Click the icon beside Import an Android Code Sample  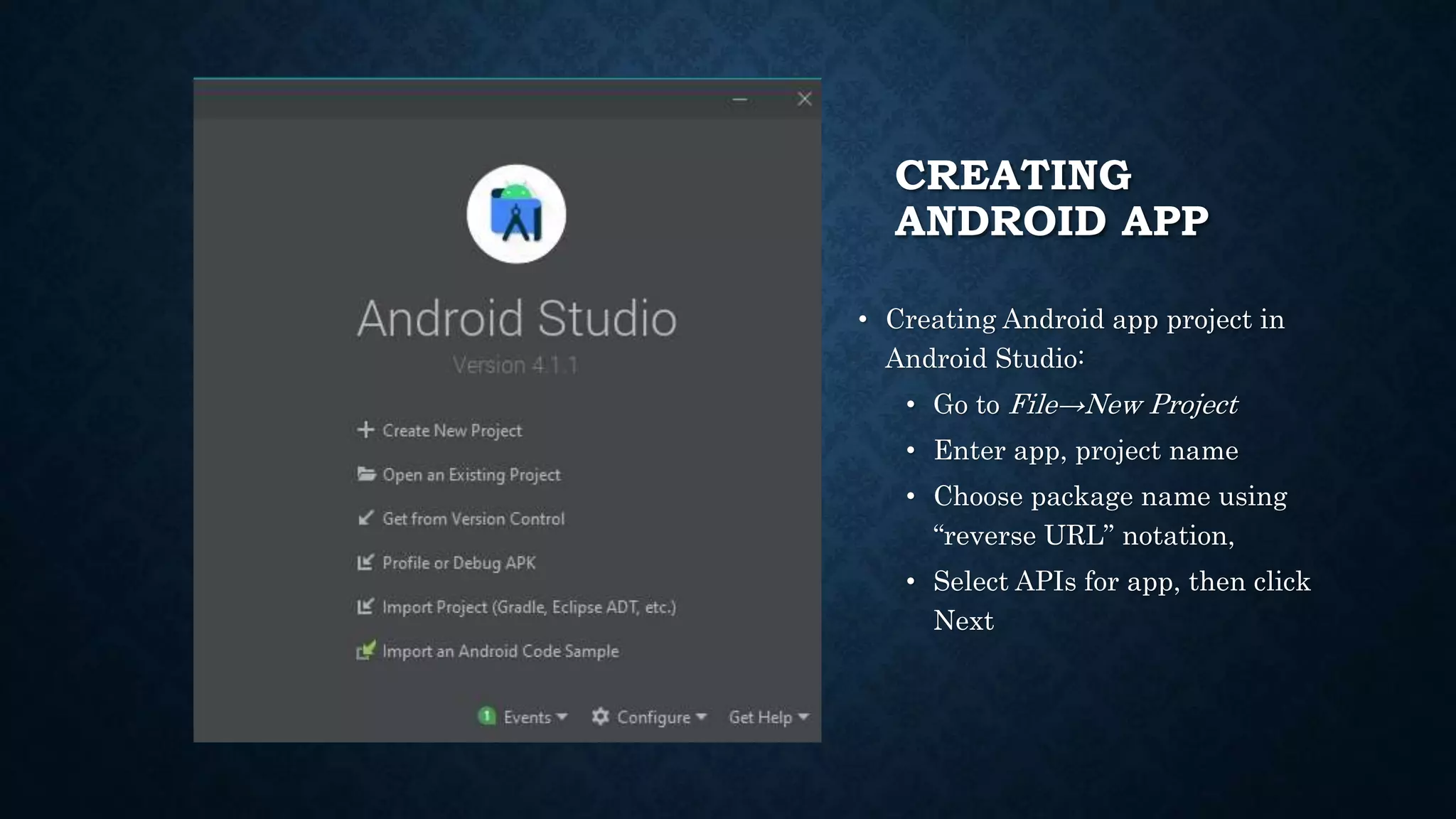tap(365, 650)
